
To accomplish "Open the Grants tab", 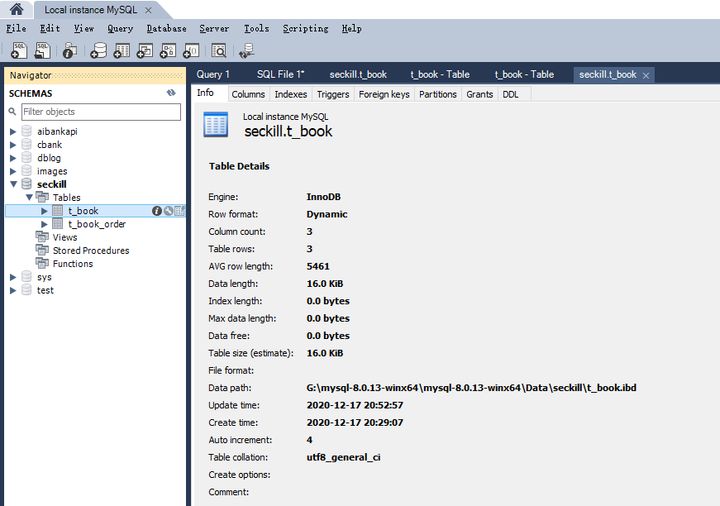I will [479, 94].
